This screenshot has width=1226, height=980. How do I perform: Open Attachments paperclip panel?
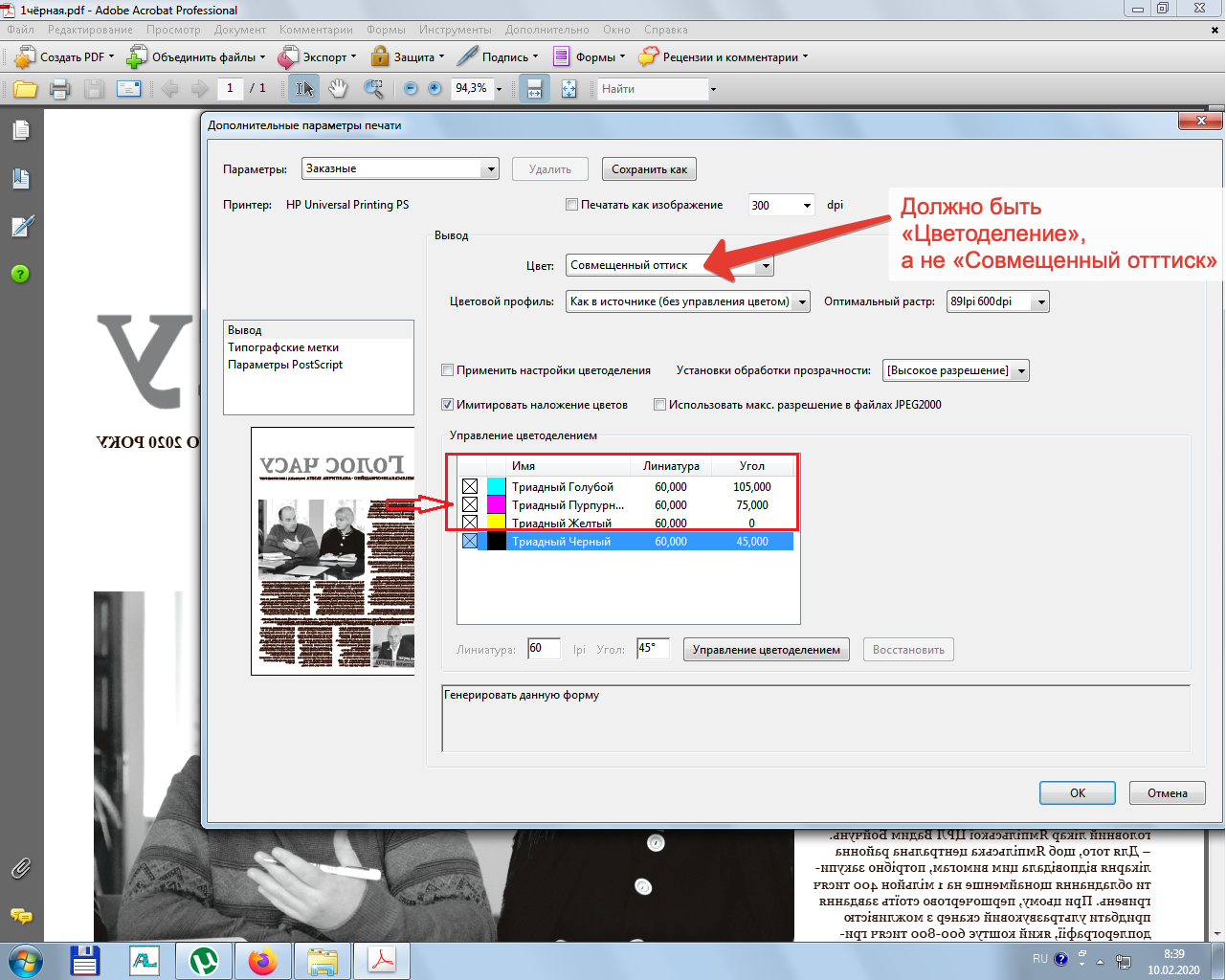20,868
